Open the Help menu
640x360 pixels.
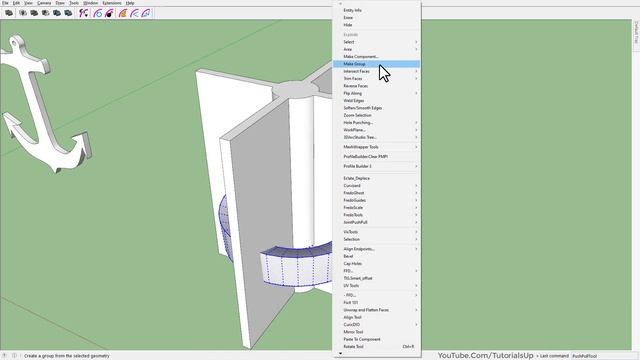click(x=130, y=3)
